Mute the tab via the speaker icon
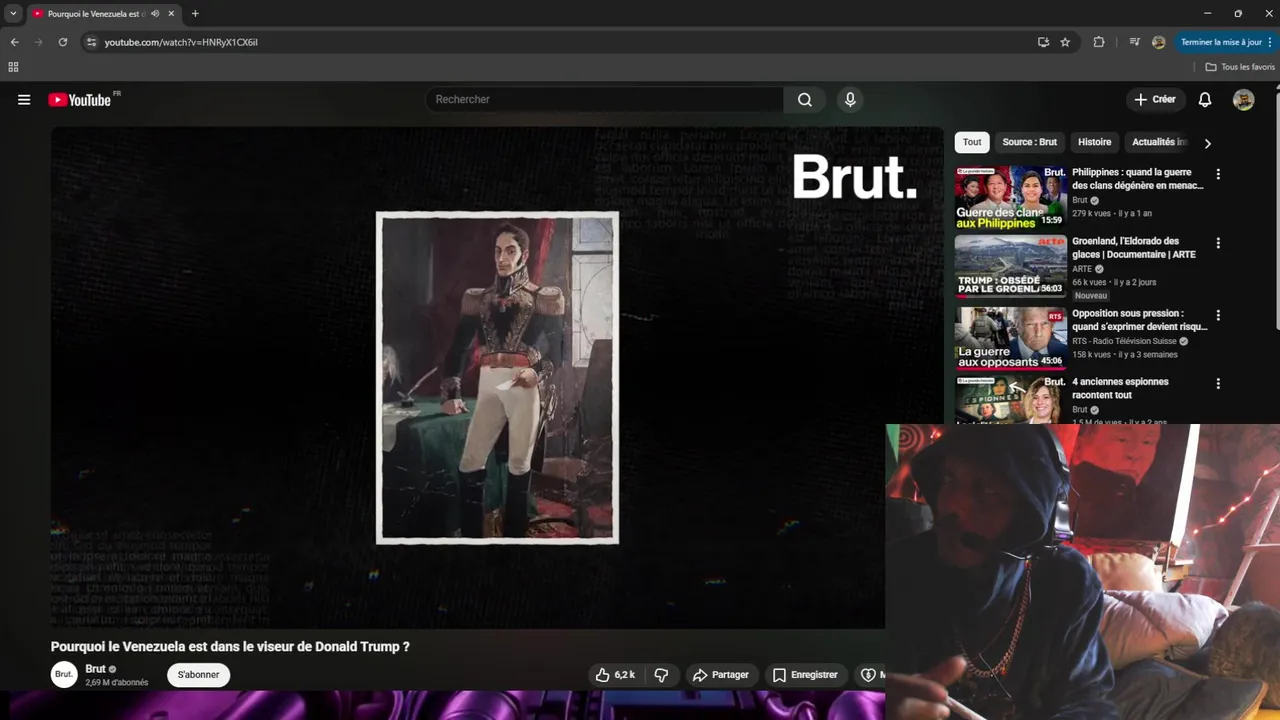 coord(155,14)
